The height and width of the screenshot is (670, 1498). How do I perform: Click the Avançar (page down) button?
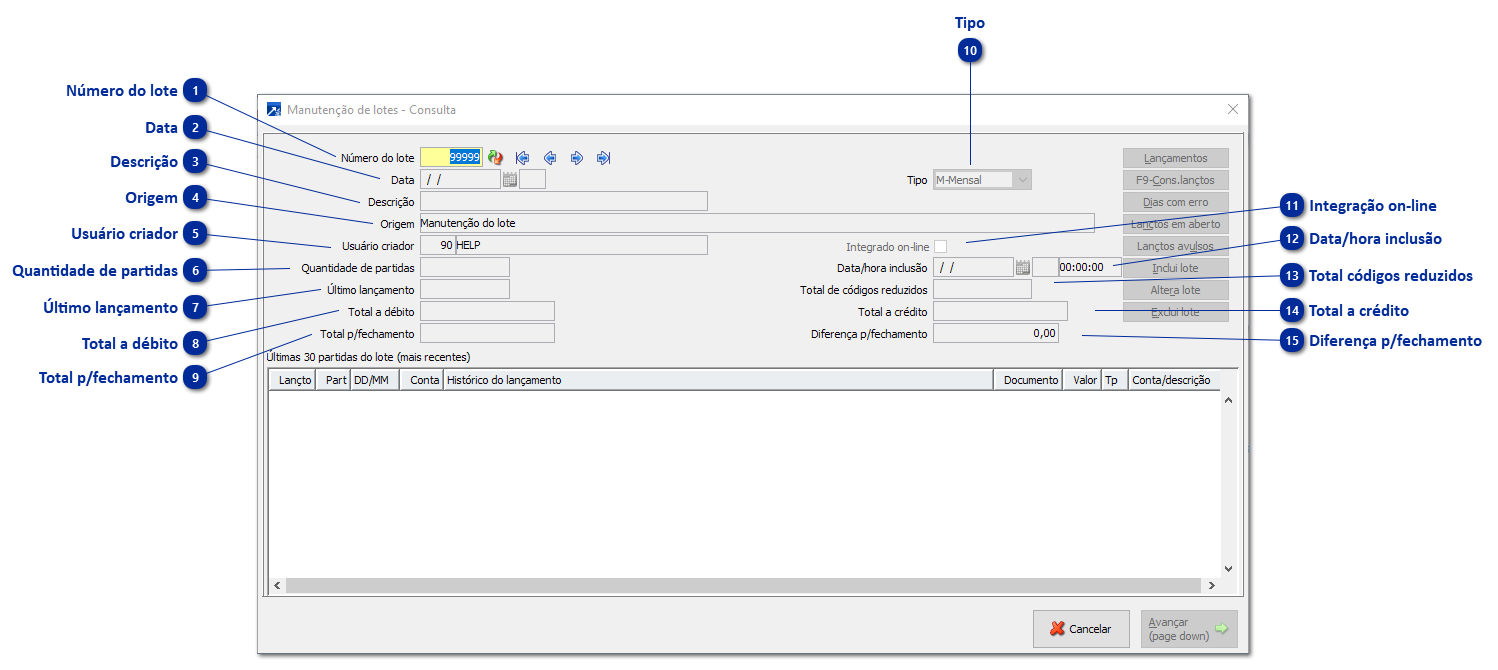coord(1189,629)
